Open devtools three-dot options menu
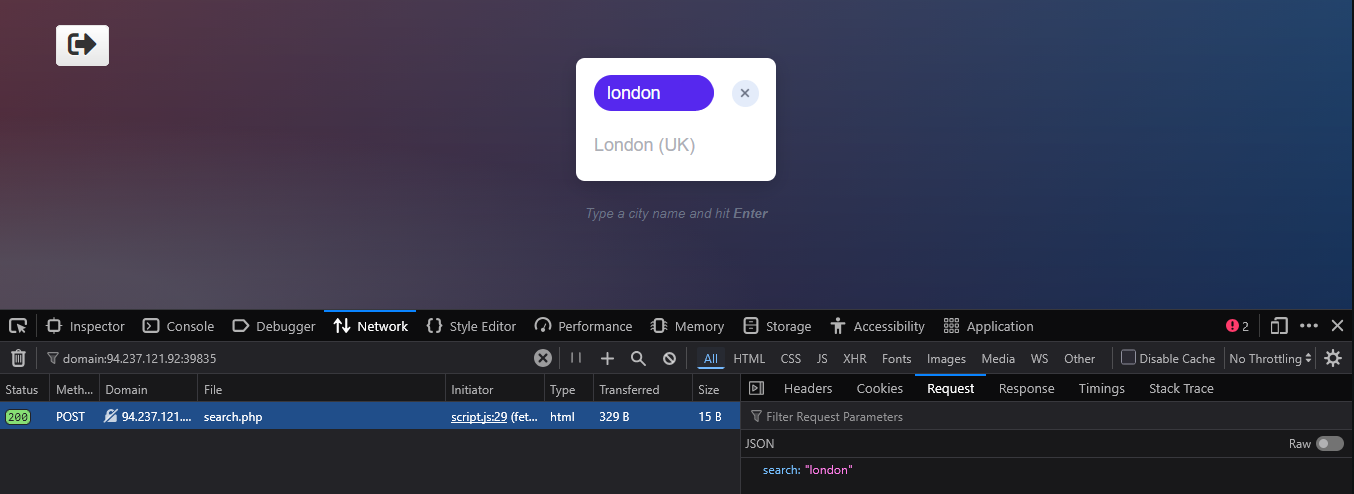Image resolution: width=1354 pixels, height=494 pixels. click(1309, 326)
